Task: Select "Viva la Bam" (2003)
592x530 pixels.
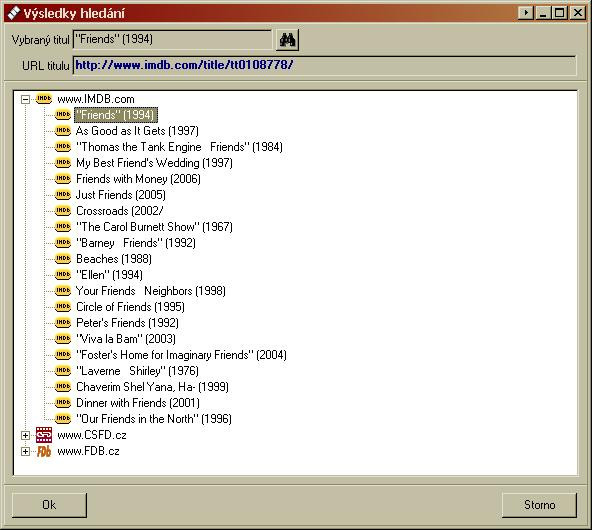Action: pyautogui.click(x=126, y=339)
